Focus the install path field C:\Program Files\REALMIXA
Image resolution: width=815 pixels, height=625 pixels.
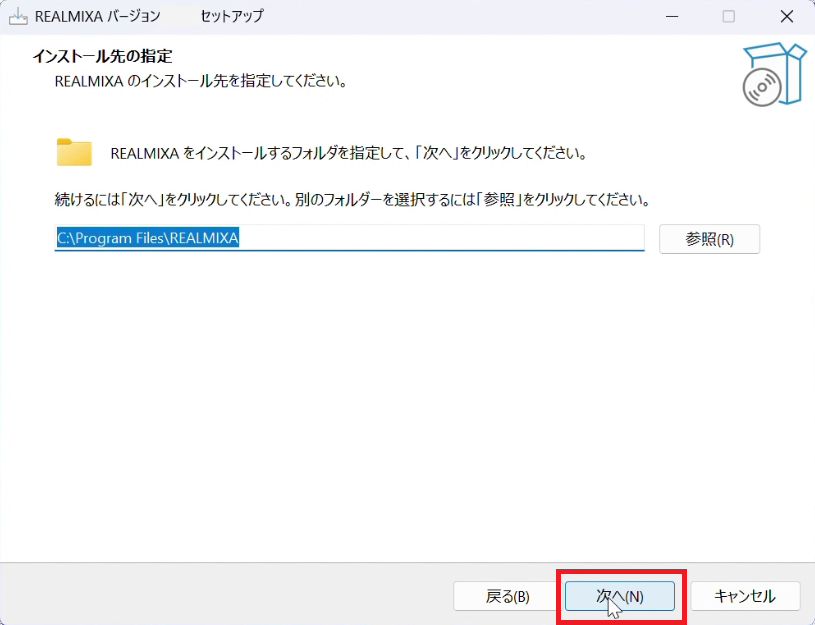click(349, 238)
